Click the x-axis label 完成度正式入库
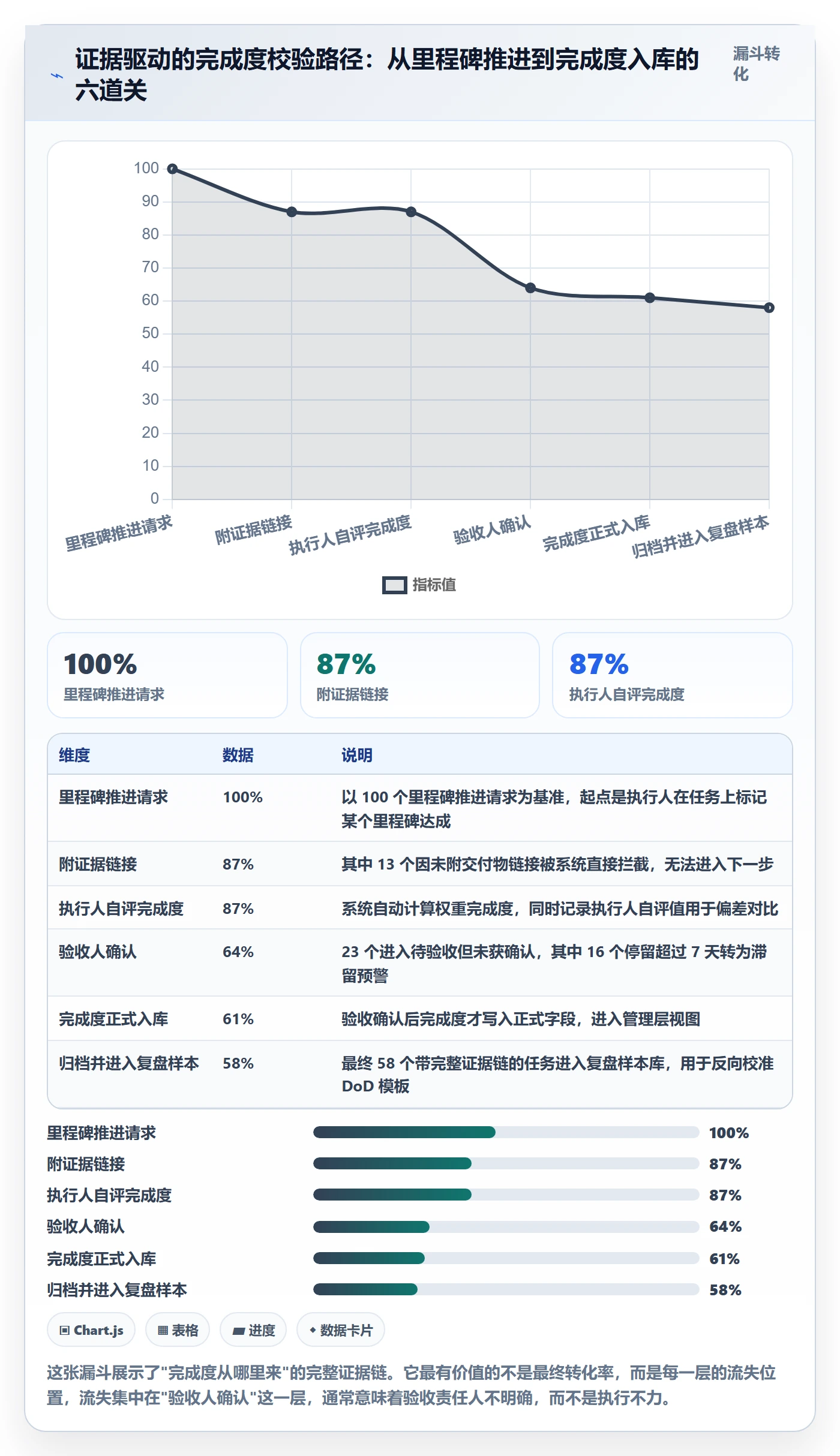 pos(596,533)
